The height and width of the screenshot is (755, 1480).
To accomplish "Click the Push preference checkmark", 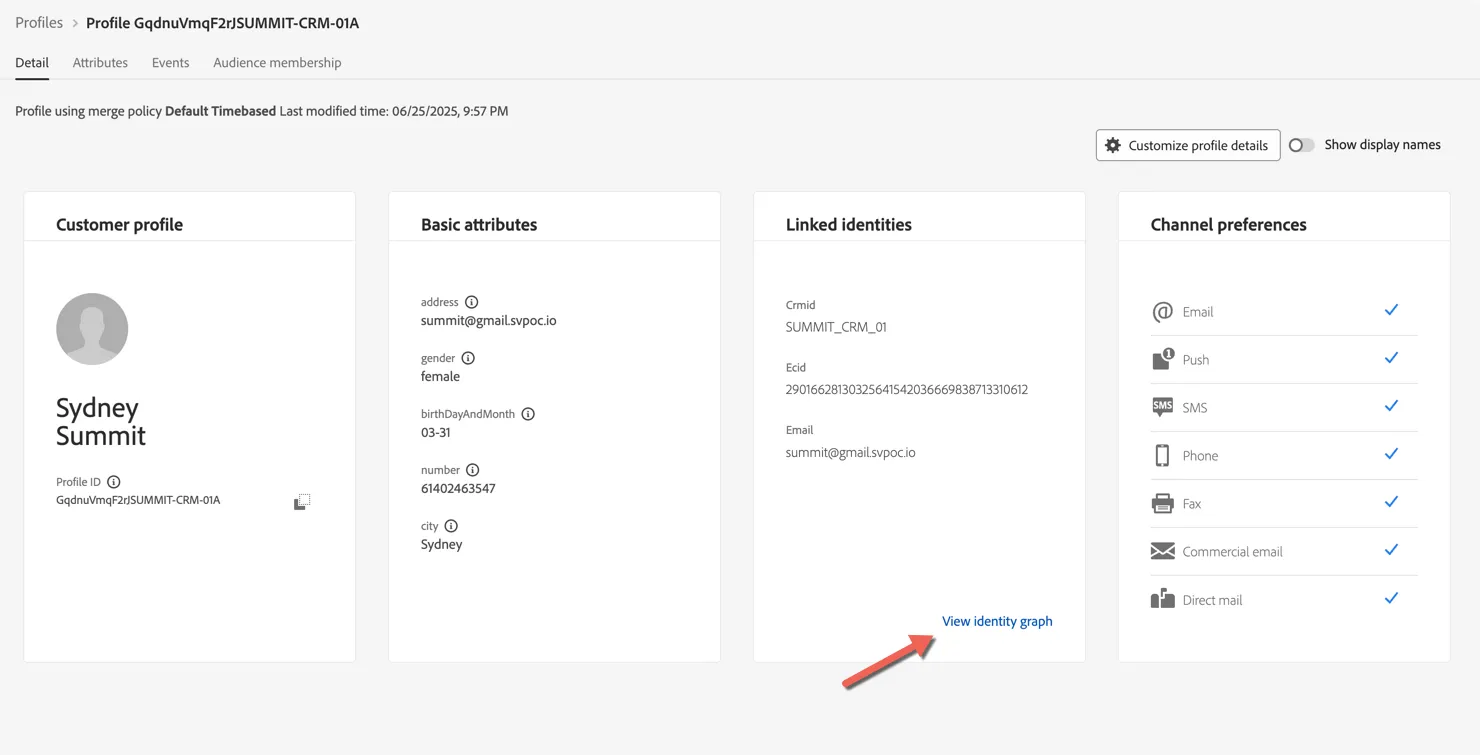I will click(x=1391, y=358).
